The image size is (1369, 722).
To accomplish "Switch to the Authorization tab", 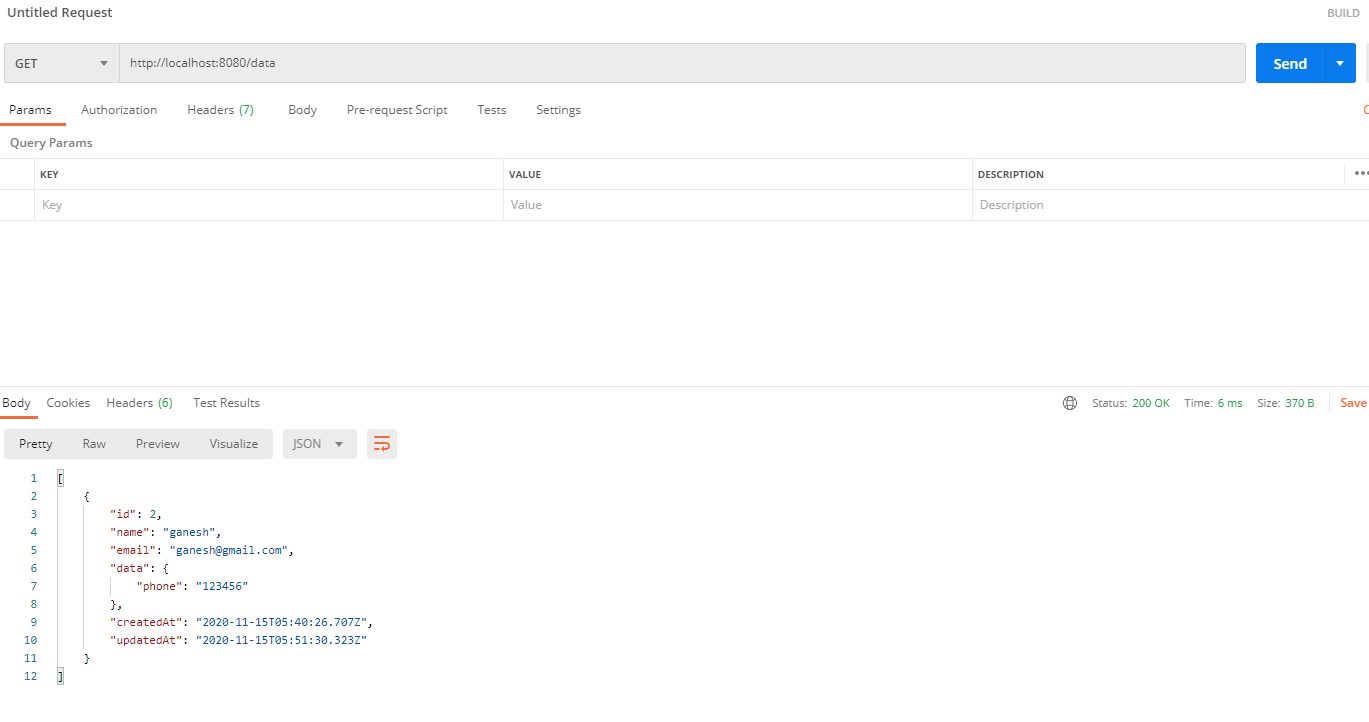I will point(119,110).
